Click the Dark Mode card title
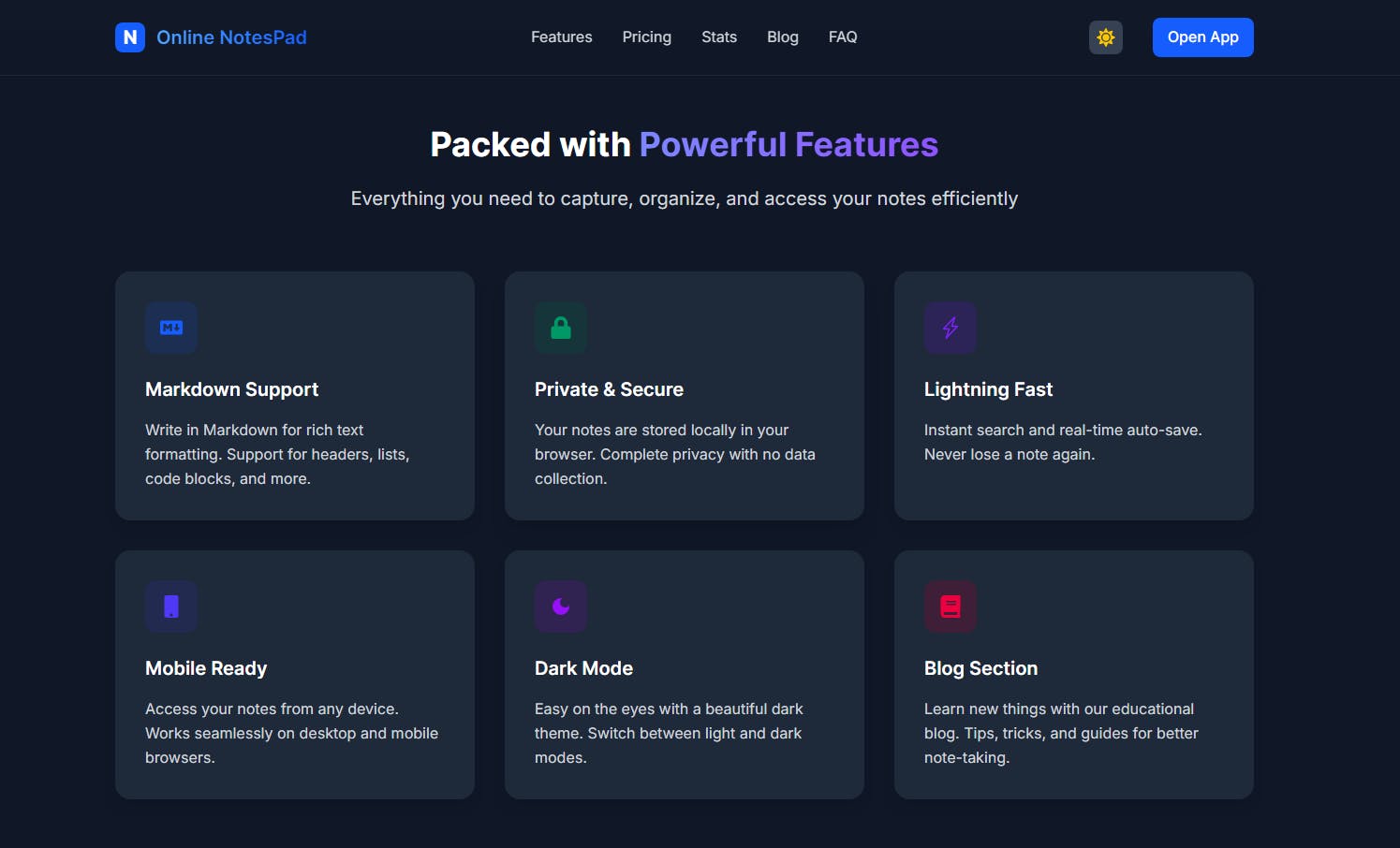This screenshot has width=1400, height=848. point(583,668)
